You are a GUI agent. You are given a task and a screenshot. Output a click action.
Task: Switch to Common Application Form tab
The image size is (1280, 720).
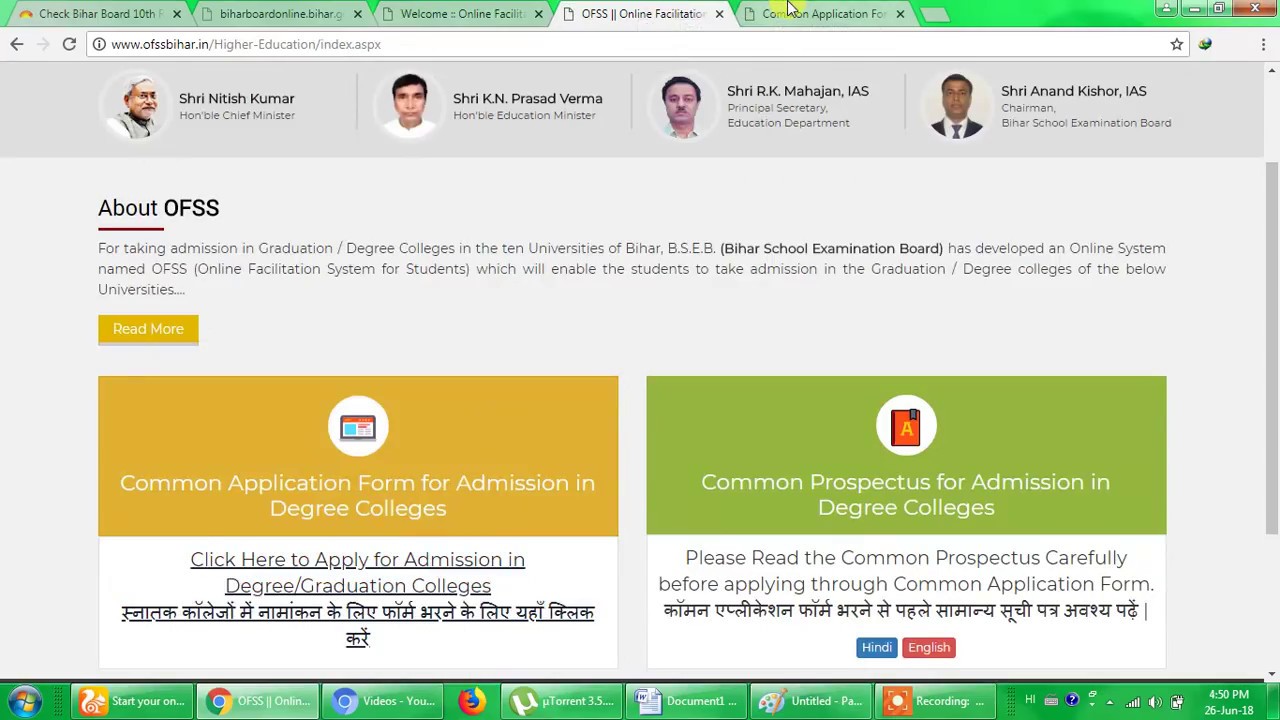[x=824, y=14]
